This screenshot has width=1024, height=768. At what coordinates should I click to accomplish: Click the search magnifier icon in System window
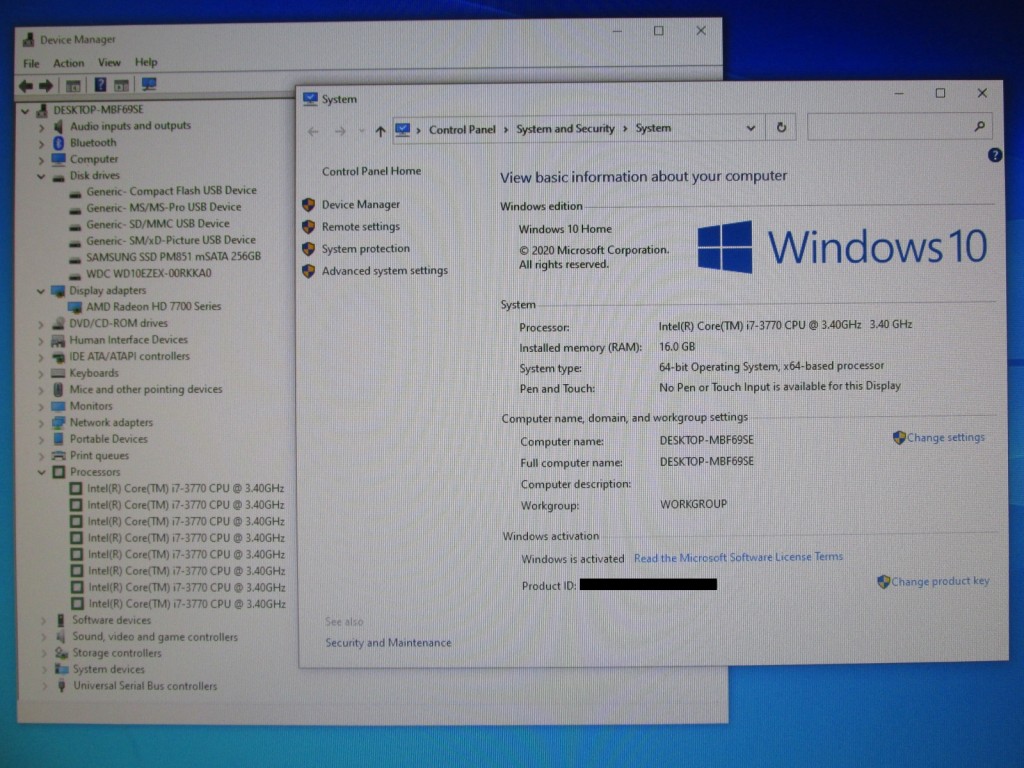979,126
